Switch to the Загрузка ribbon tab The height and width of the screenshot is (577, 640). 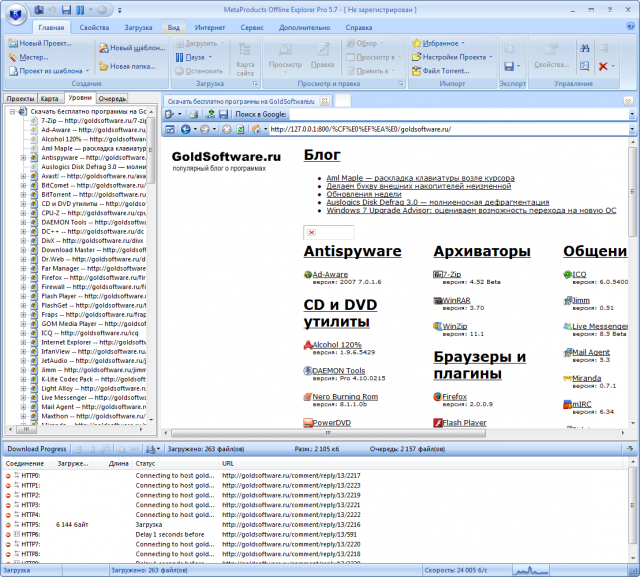(138, 27)
